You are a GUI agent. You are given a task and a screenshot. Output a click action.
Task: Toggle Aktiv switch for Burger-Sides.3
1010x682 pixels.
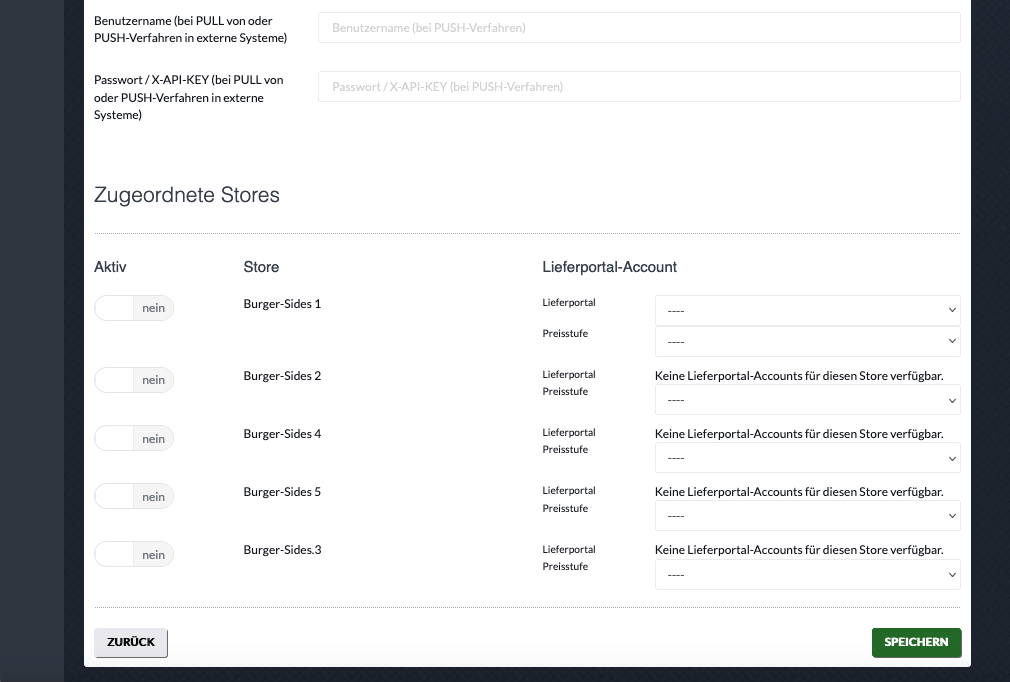point(134,554)
